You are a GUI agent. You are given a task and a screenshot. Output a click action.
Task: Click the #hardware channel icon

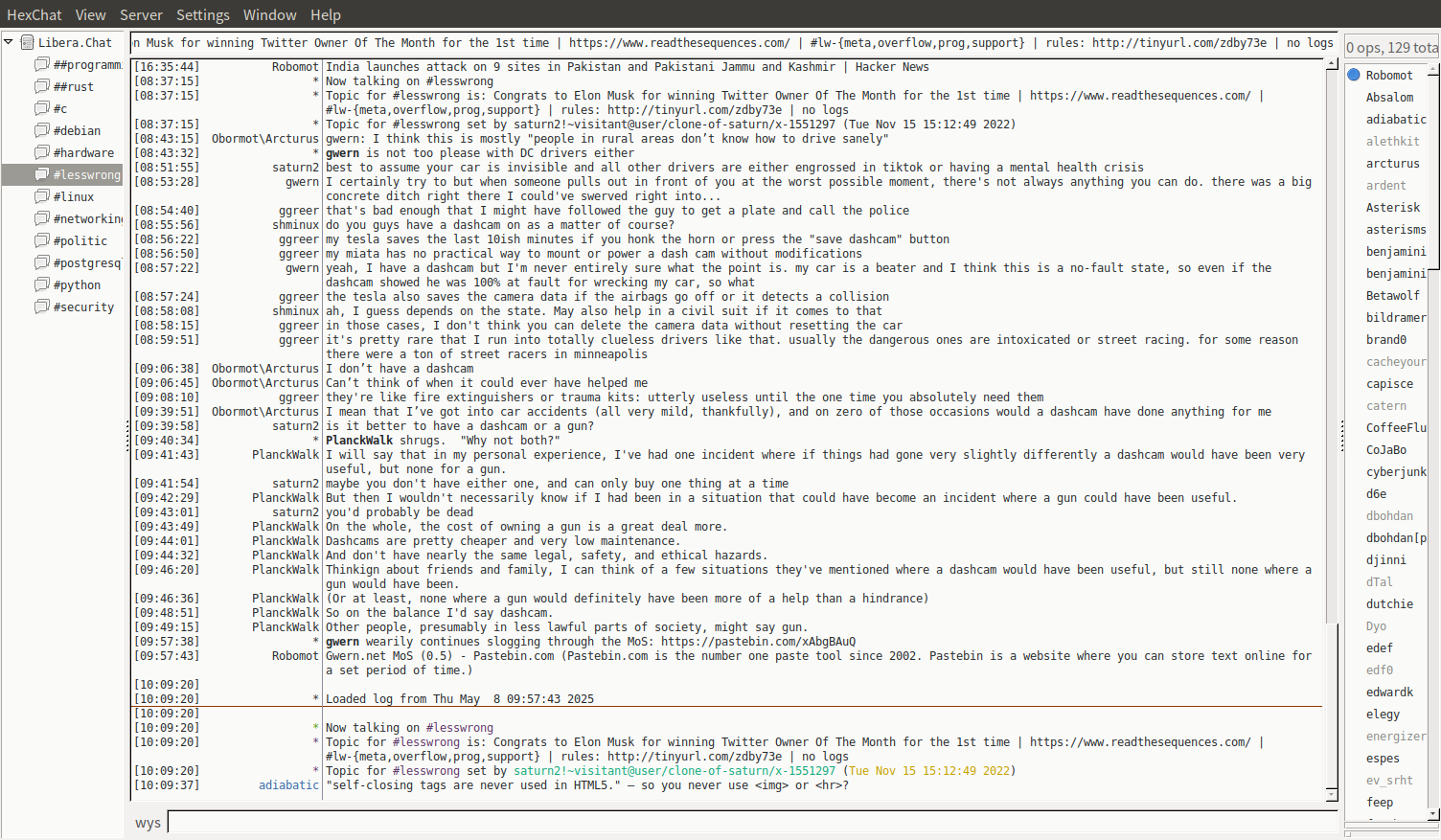coord(42,152)
